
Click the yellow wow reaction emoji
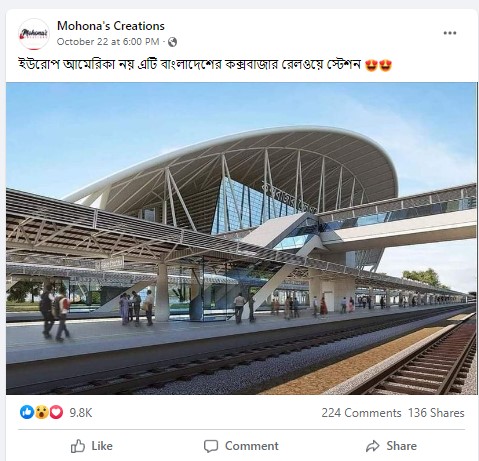click(41, 412)
